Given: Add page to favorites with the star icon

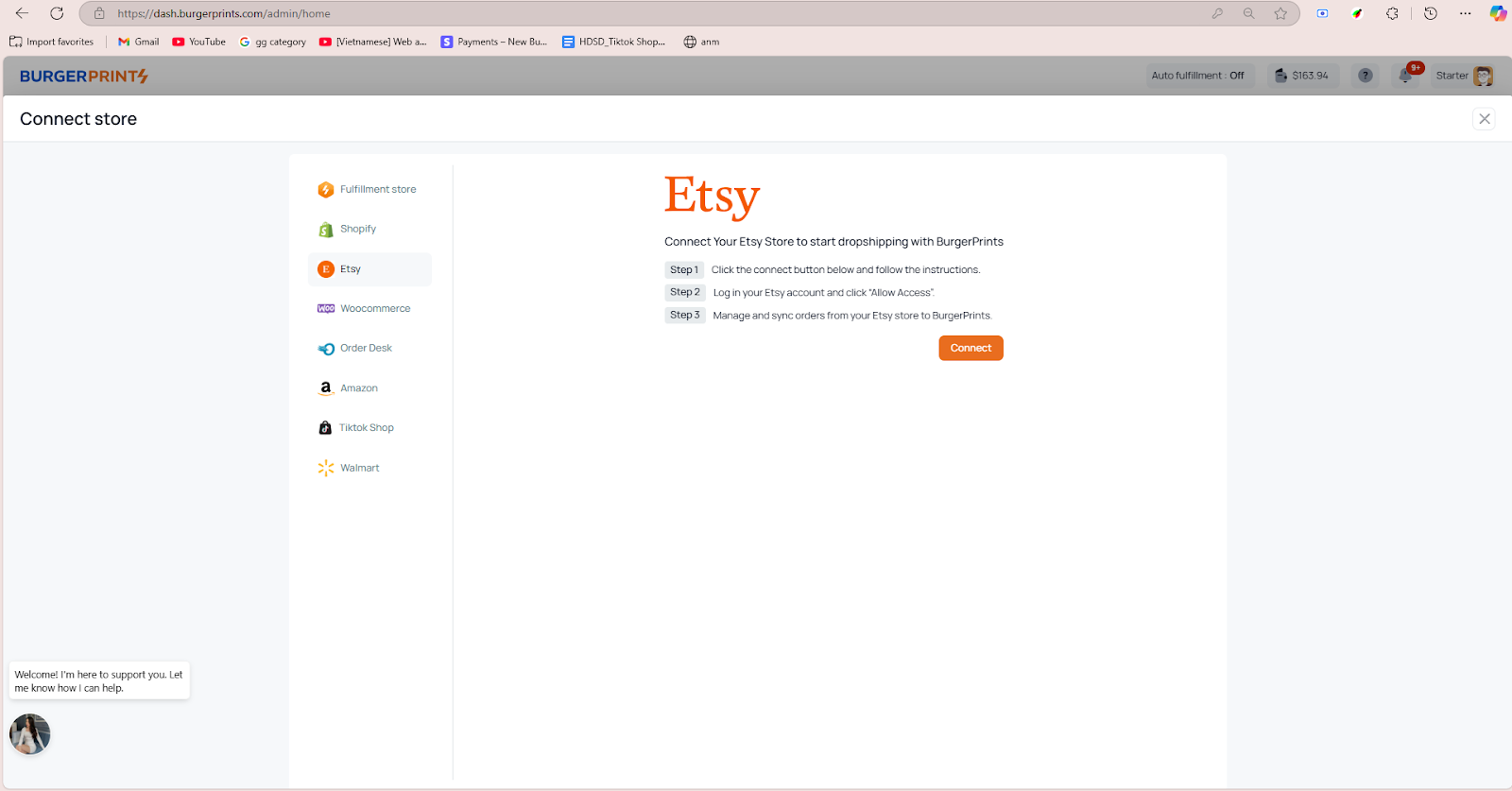Looking at the screenshot, I should point(1280,13).
